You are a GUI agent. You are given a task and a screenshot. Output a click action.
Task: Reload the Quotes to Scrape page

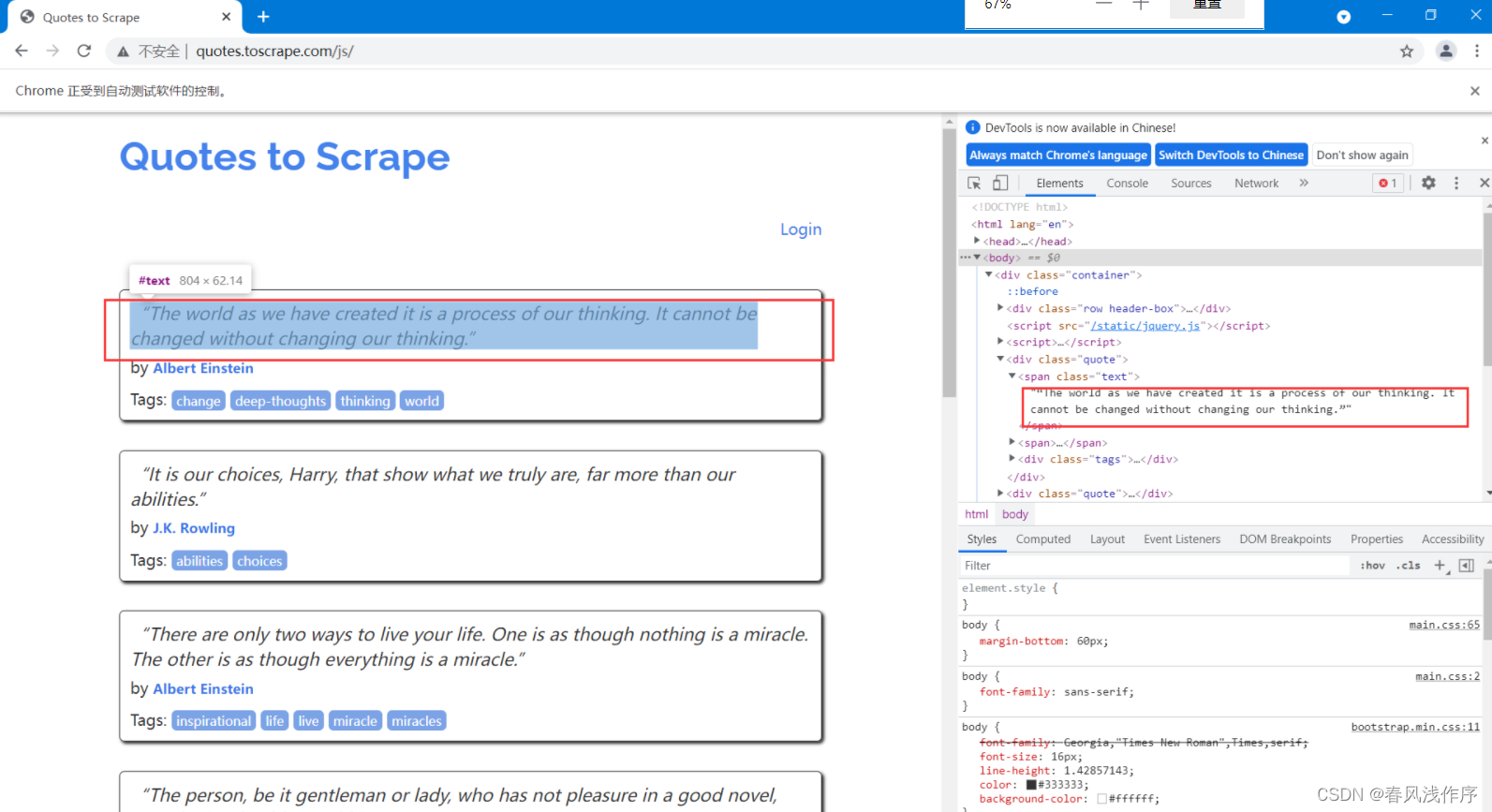[84, 51]
